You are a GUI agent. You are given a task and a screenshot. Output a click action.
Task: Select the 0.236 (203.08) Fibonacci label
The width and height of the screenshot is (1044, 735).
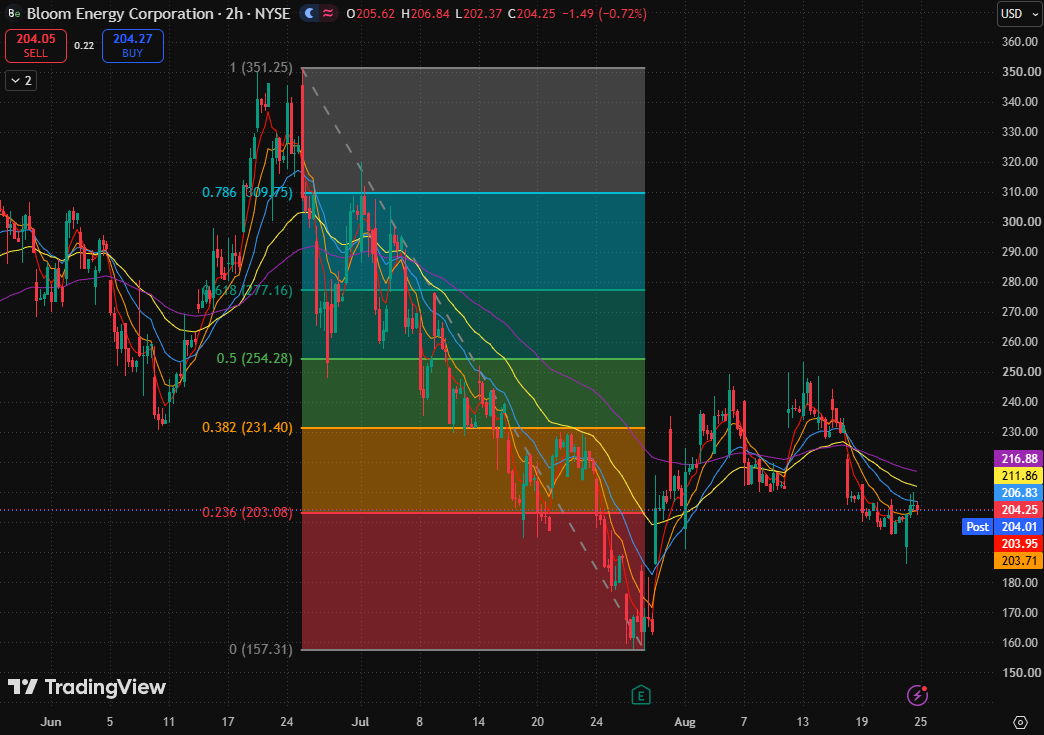247,512
